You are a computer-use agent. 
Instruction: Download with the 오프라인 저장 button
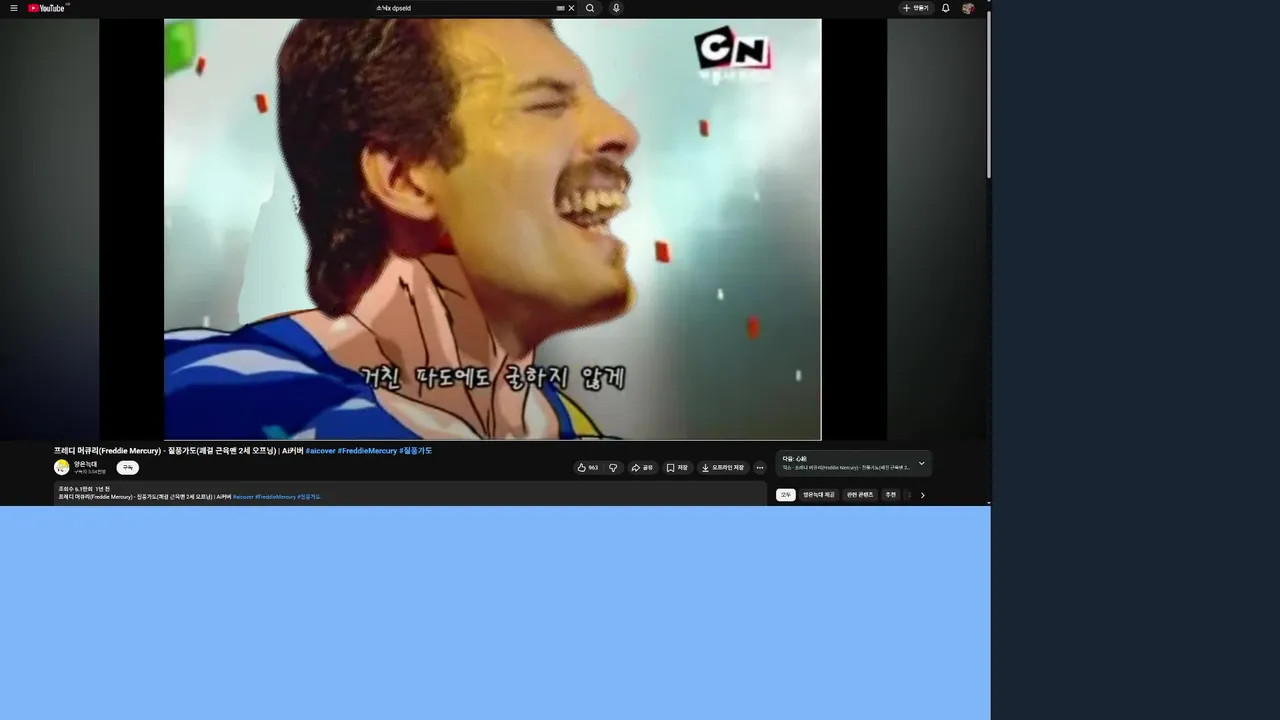(x=722, y=467)
